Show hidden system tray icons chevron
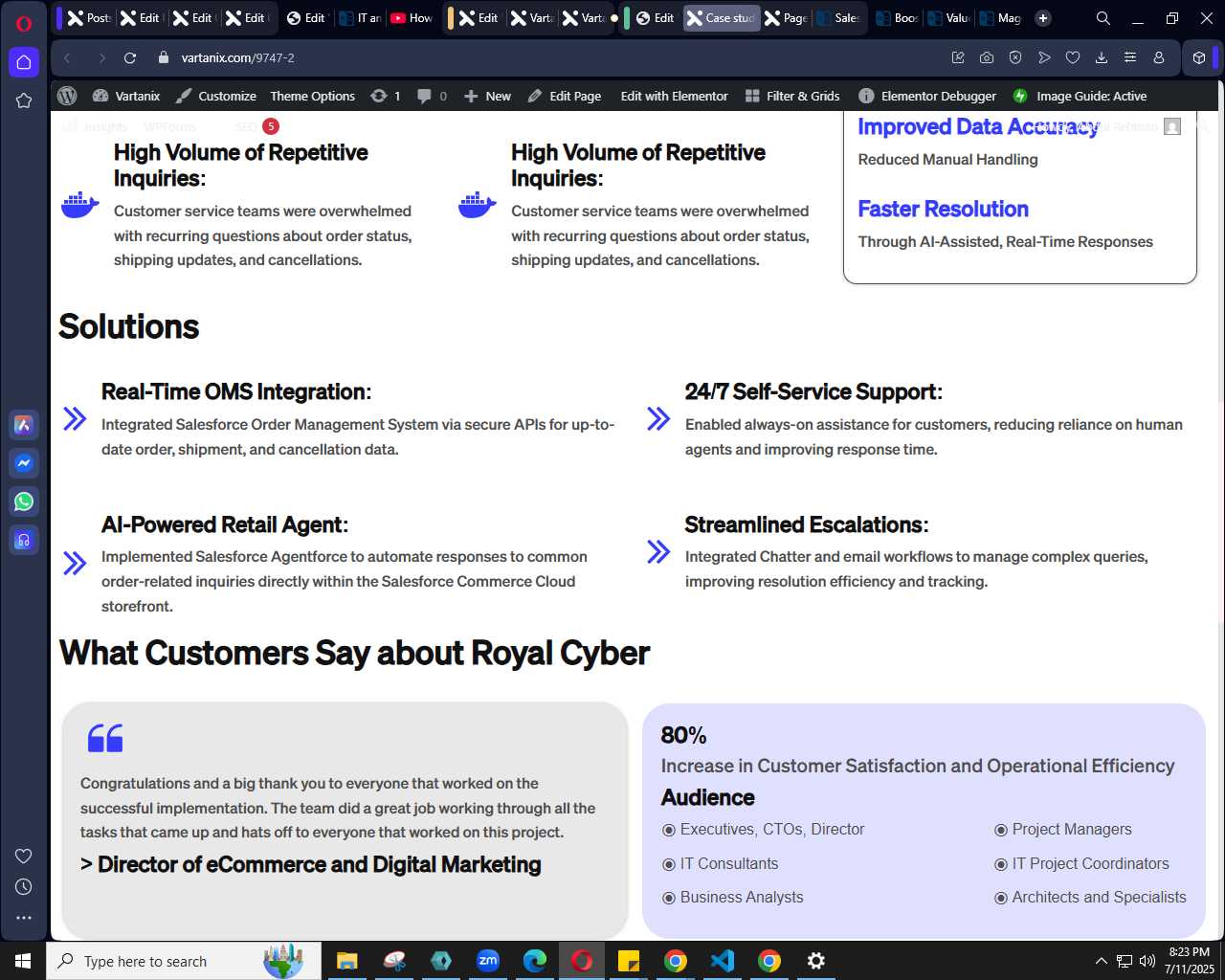1225x980 pixels. pos(1101,961)
